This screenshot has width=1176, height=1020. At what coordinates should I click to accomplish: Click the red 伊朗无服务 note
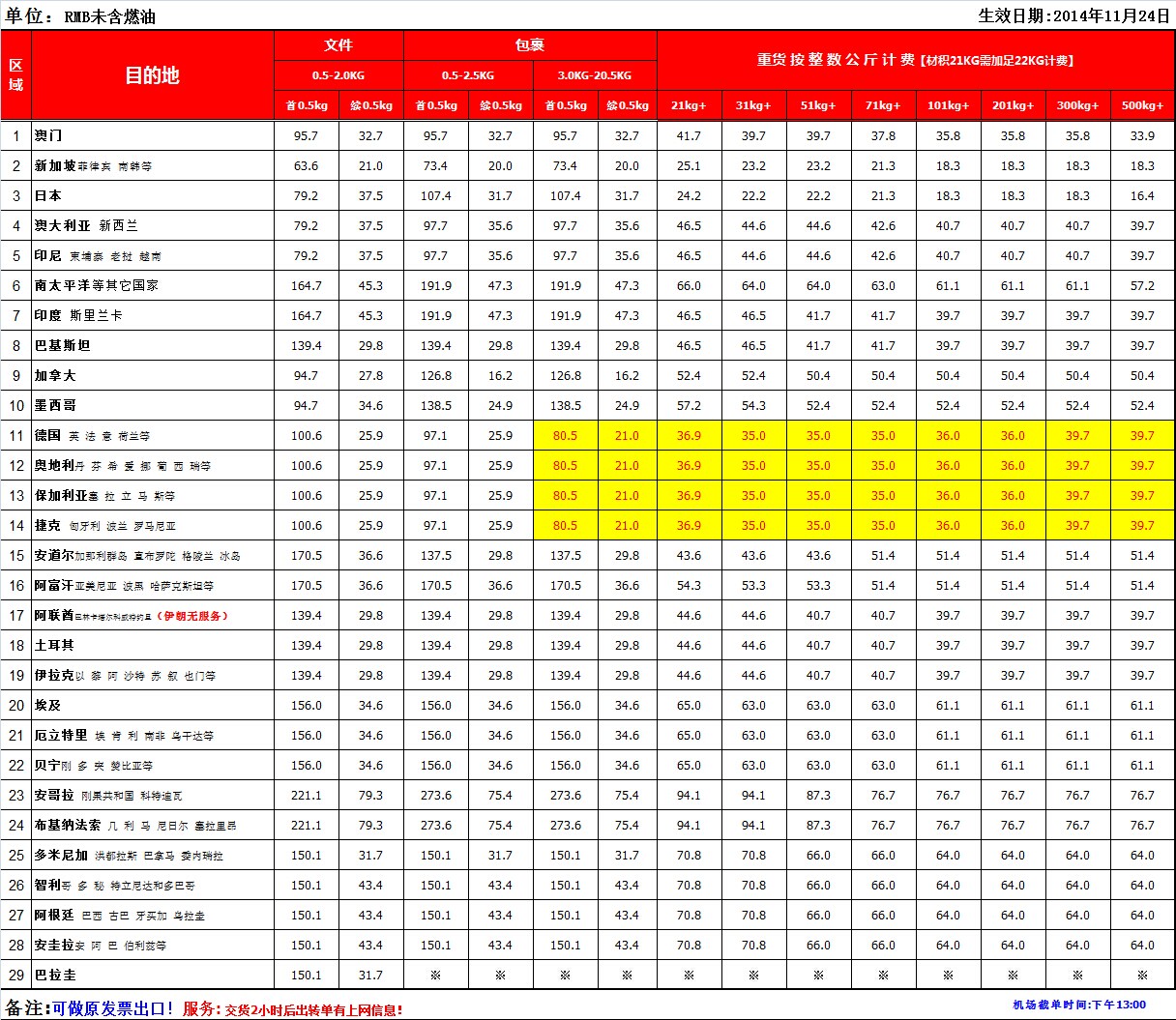pyautogui.click(x=196, y=616)
